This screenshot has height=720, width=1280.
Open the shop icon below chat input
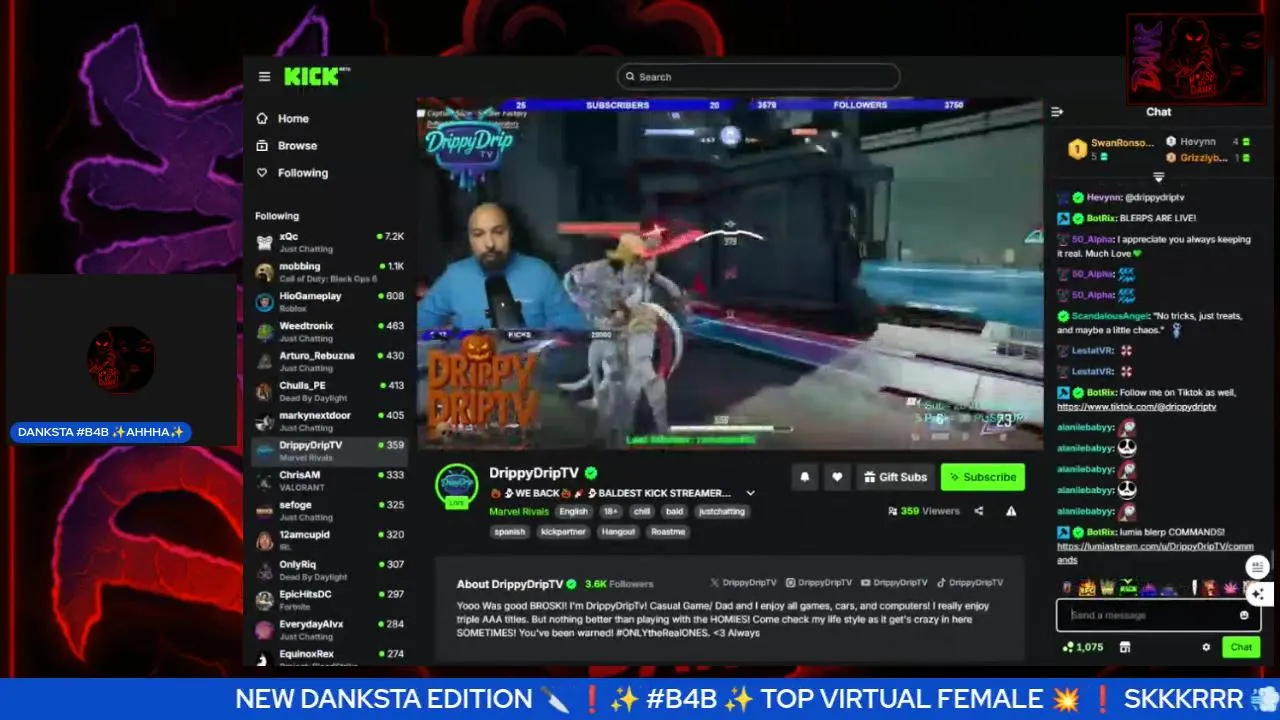[x=1125, y=647]
